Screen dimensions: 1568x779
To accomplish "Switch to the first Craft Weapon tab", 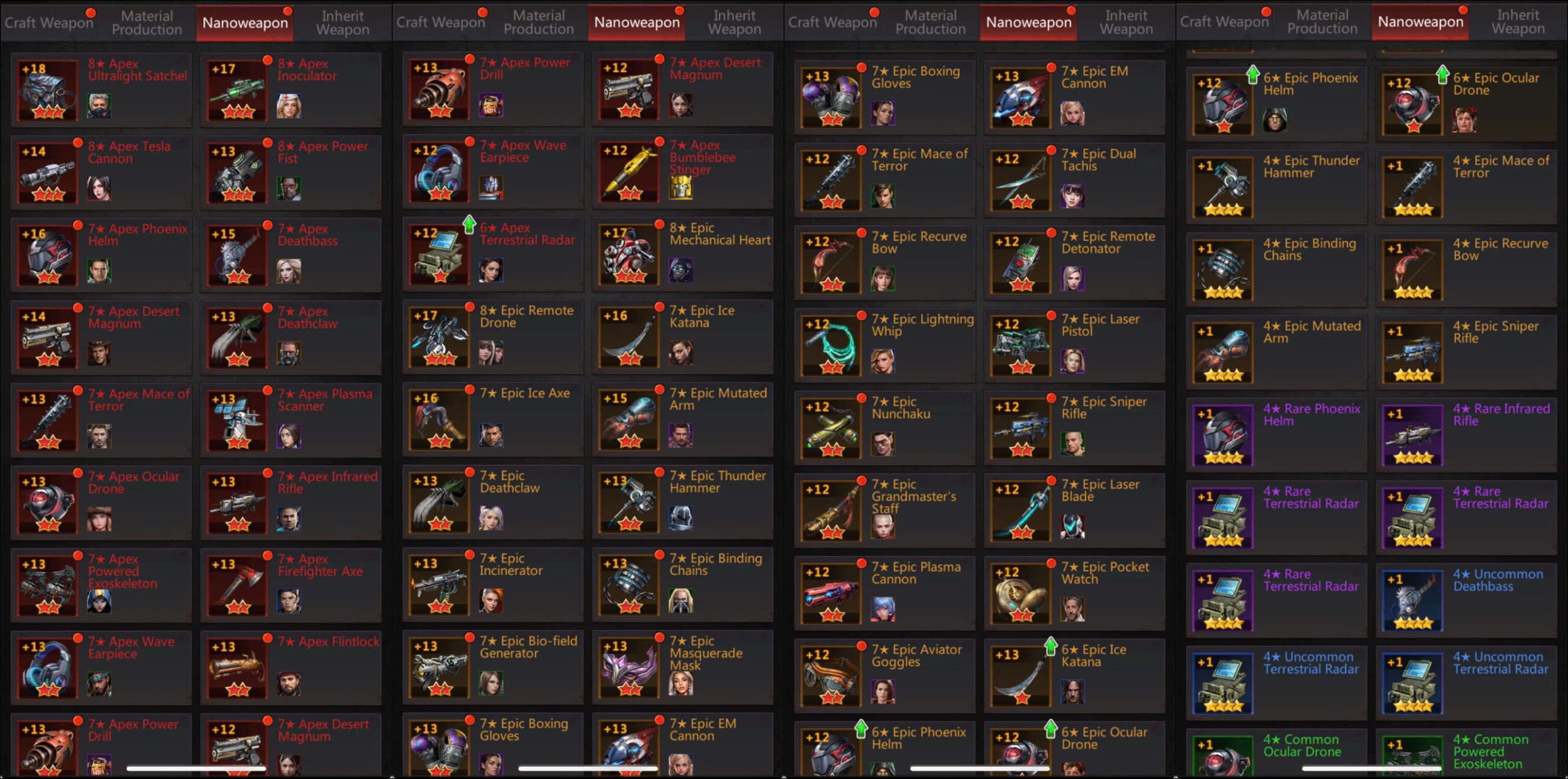I will (x=49, y=23).
